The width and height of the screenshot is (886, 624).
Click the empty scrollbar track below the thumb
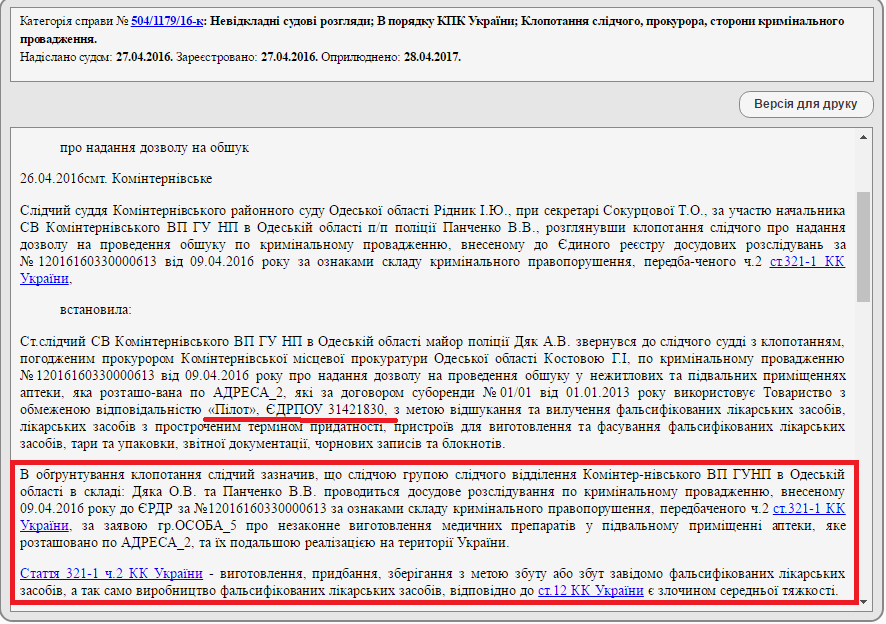(x=863, y=450)
